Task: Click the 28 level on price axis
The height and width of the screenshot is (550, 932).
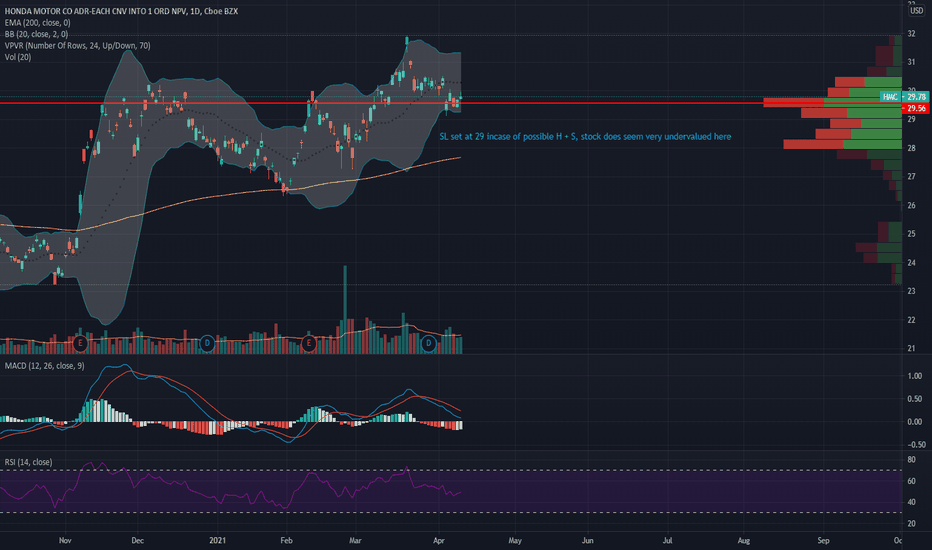Action: point(911,148)
